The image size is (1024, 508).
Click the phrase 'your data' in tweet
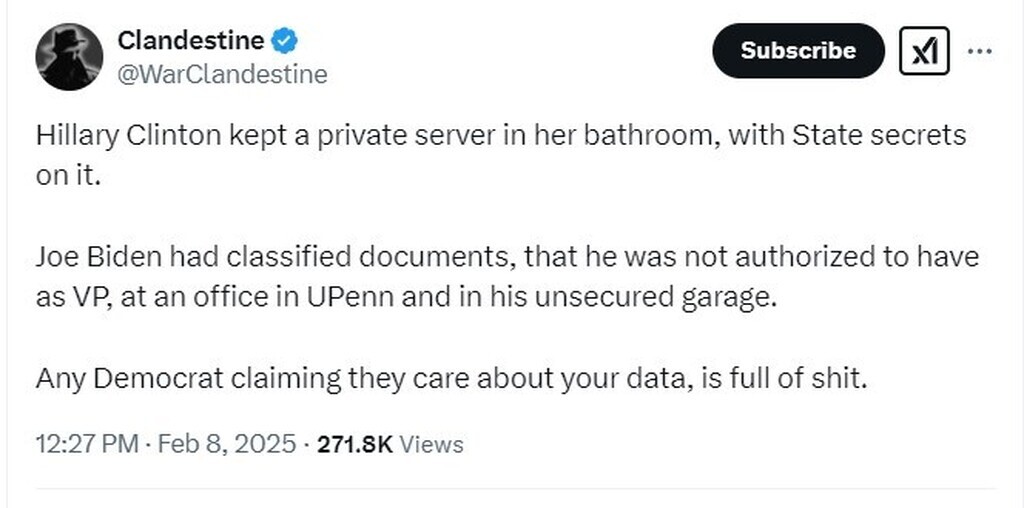click(x=588, y=379)
